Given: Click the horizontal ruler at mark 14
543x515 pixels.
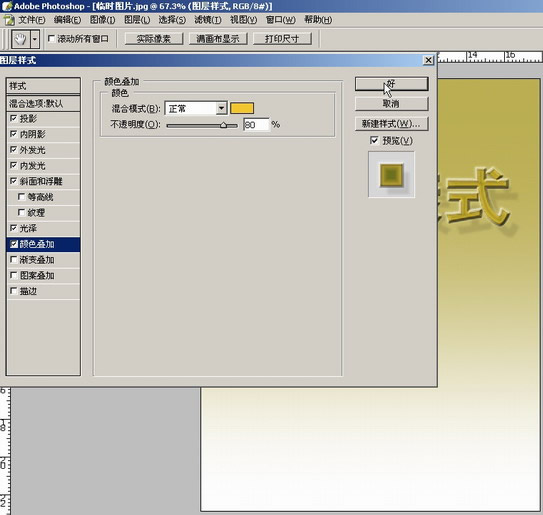Looking at the screenshot, I should (x=472, y=55).
